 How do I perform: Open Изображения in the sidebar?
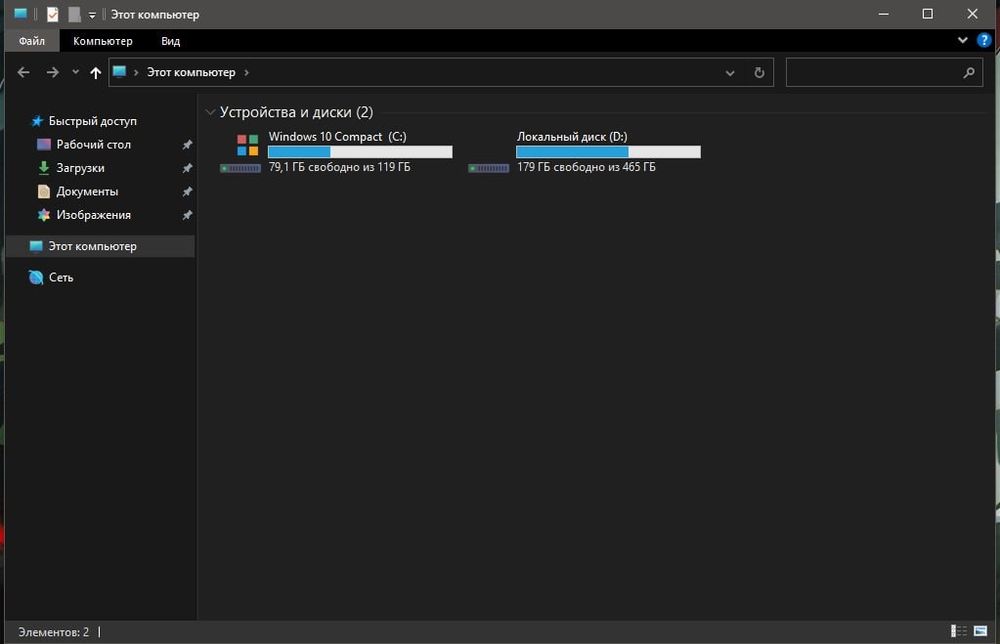93,216
